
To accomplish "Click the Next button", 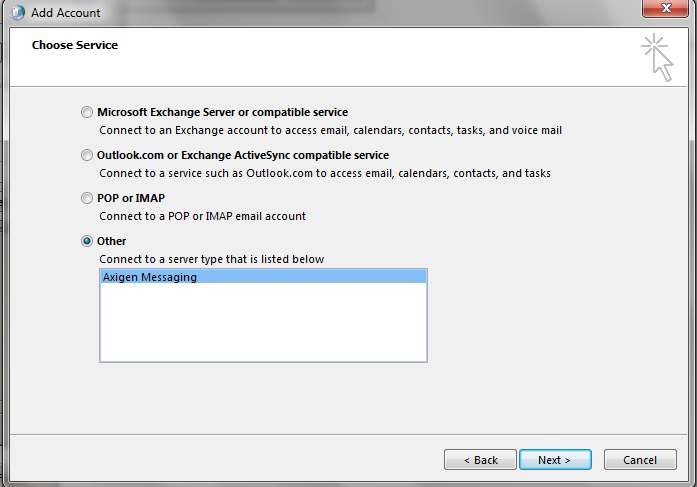I will coord(555,459).
